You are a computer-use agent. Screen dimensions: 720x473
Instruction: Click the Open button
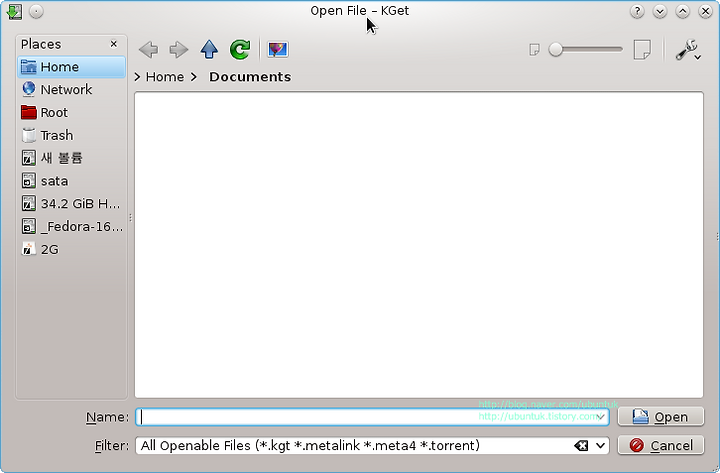pyautogui.click(x=660, y=417)
